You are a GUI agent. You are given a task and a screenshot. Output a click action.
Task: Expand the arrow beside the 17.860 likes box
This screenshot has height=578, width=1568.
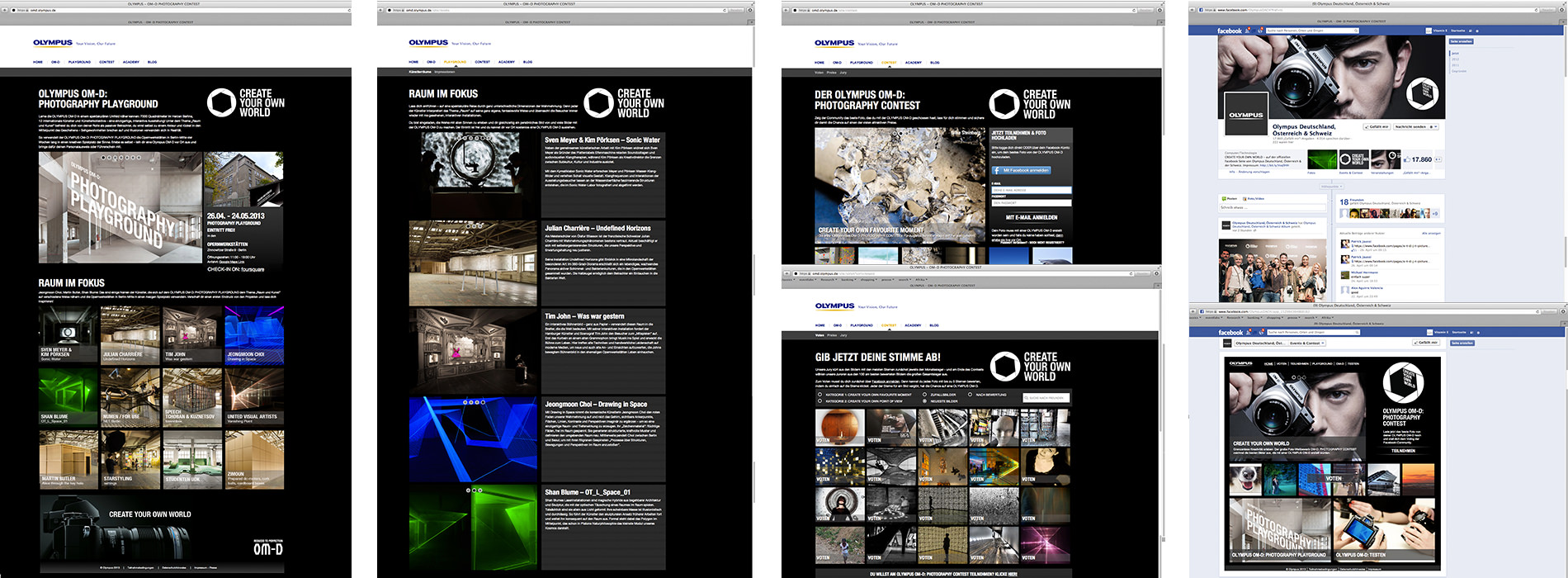pyautogui.click(x=1439, y=159)
